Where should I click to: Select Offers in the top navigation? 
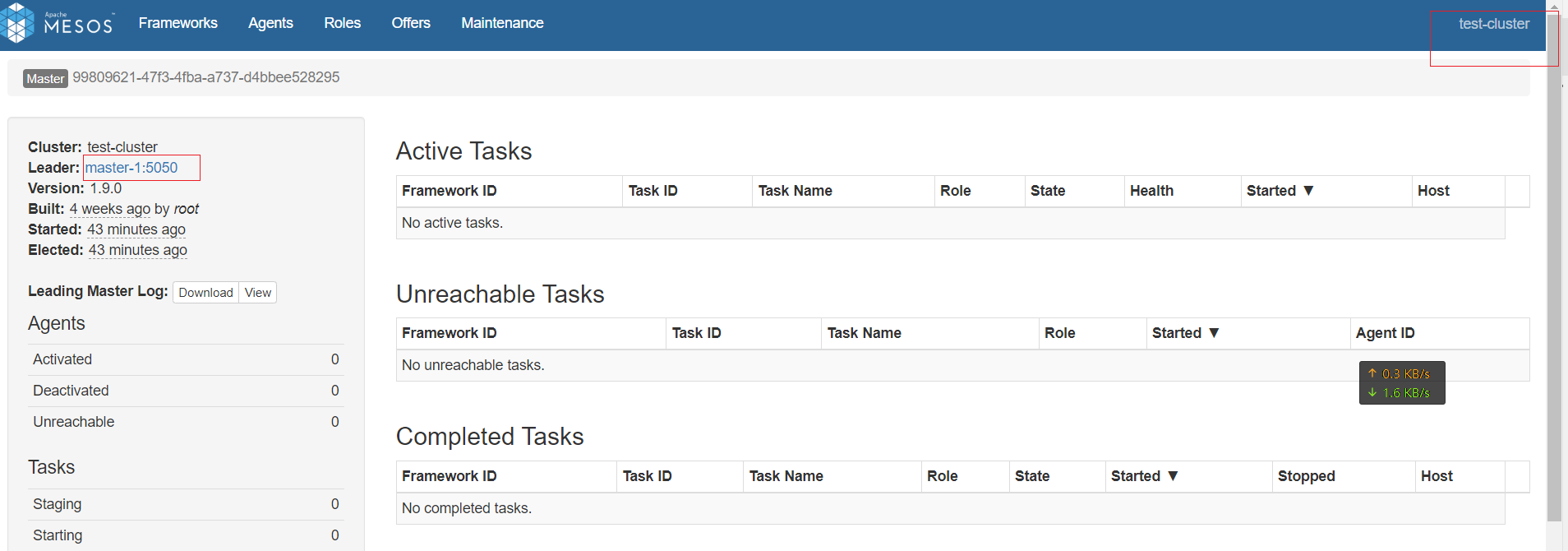click(411, 23)
